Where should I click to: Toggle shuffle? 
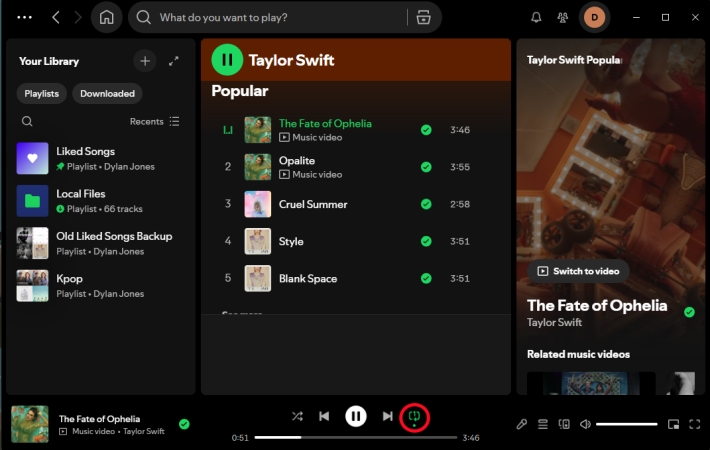click(x=297, y=416)
